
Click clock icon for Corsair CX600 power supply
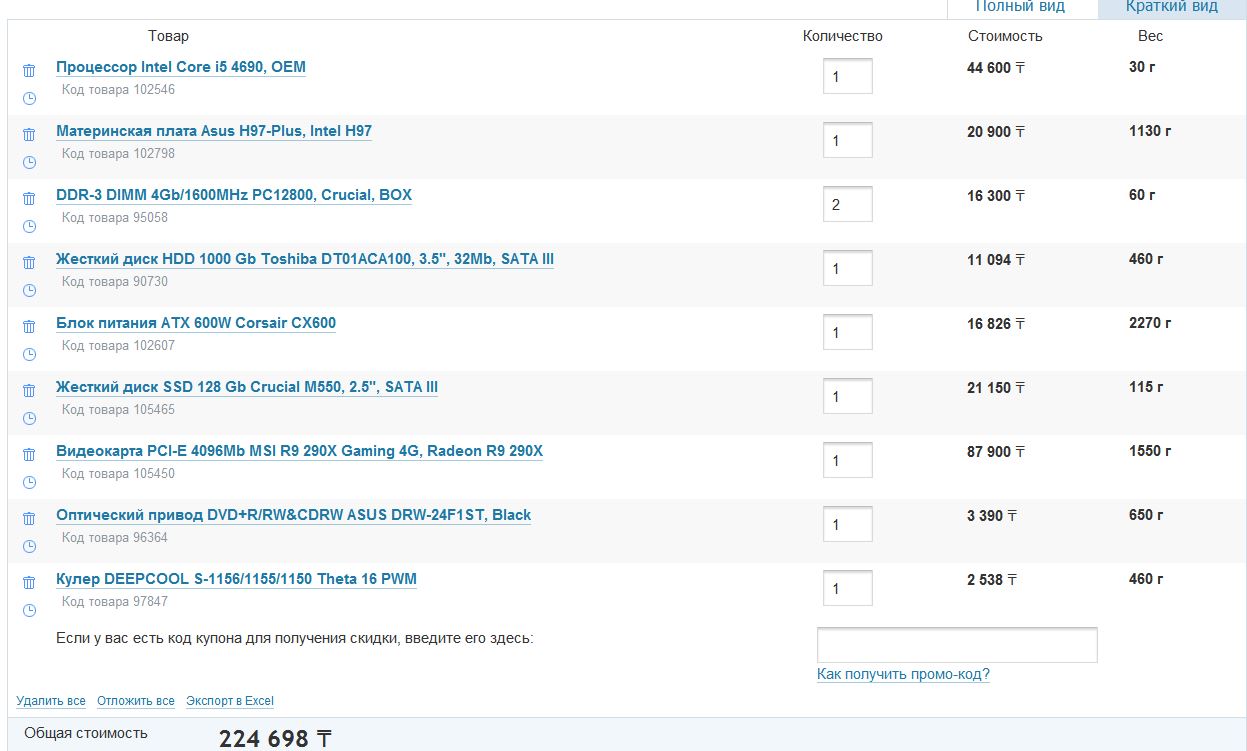[x=29, y=354]
